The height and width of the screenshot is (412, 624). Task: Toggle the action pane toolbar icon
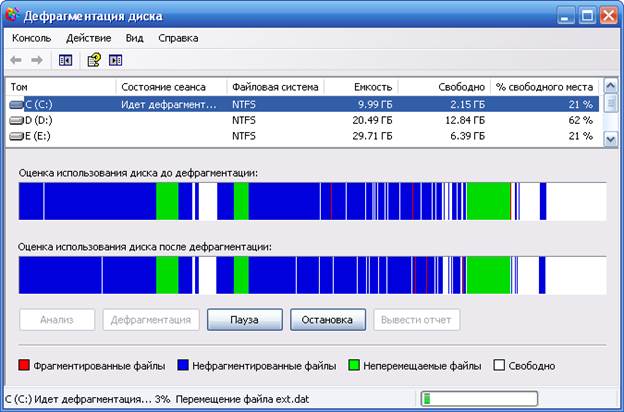pos(115,61)
